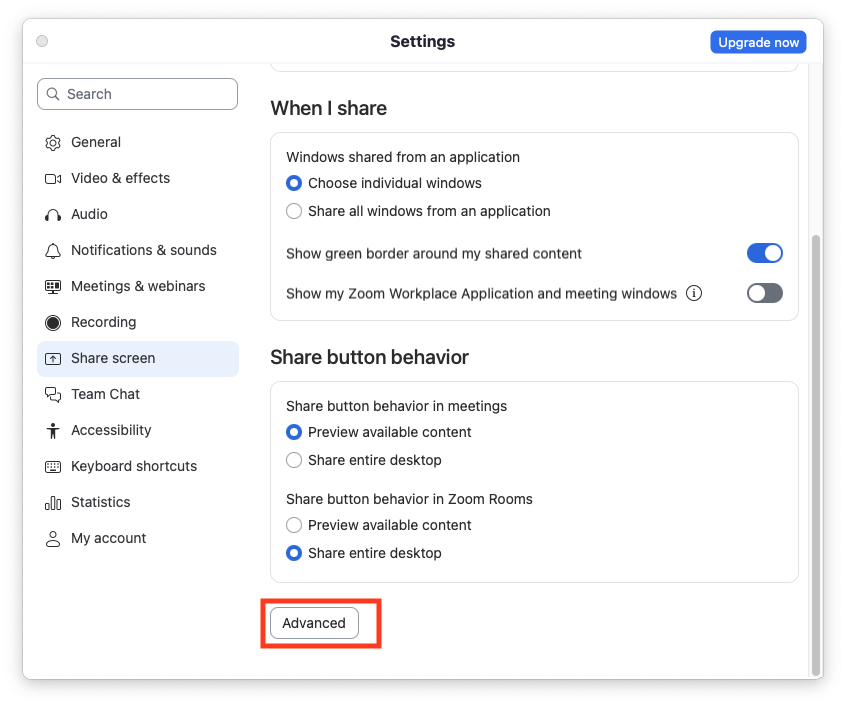846x706 pixels.
Task: Select Share all windows from an application
Action: 294,211
